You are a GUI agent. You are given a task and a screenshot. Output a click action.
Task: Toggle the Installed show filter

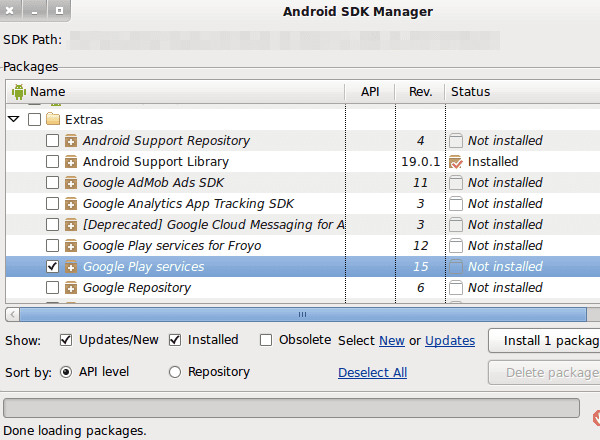pos(175,340)
